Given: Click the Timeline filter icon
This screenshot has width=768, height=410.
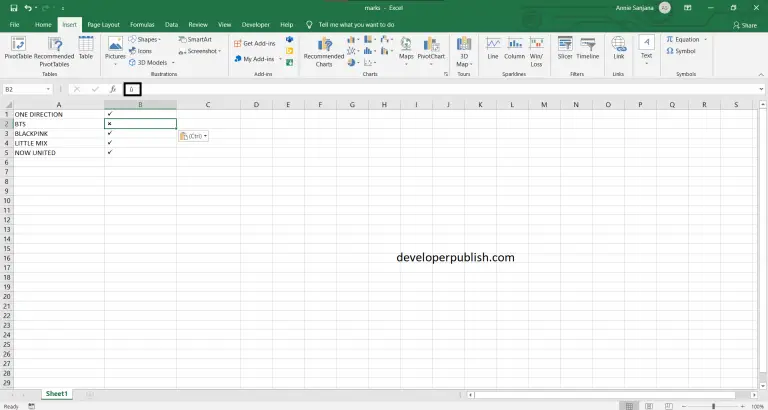Looking at the screenshot, I should click(x=587, y=49).
